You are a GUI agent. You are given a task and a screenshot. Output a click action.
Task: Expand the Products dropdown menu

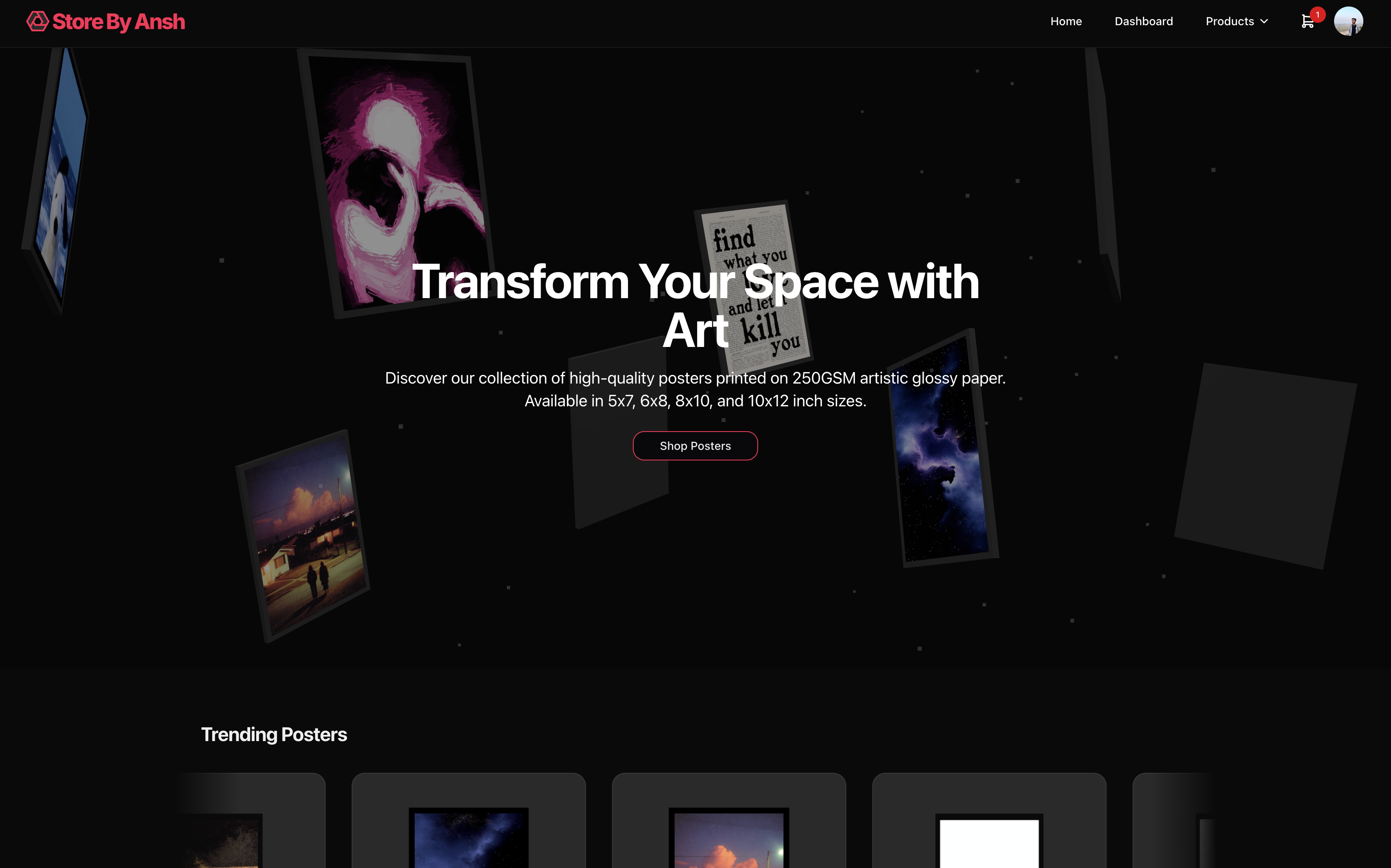pyautogui.click(x=1236, y=21)
